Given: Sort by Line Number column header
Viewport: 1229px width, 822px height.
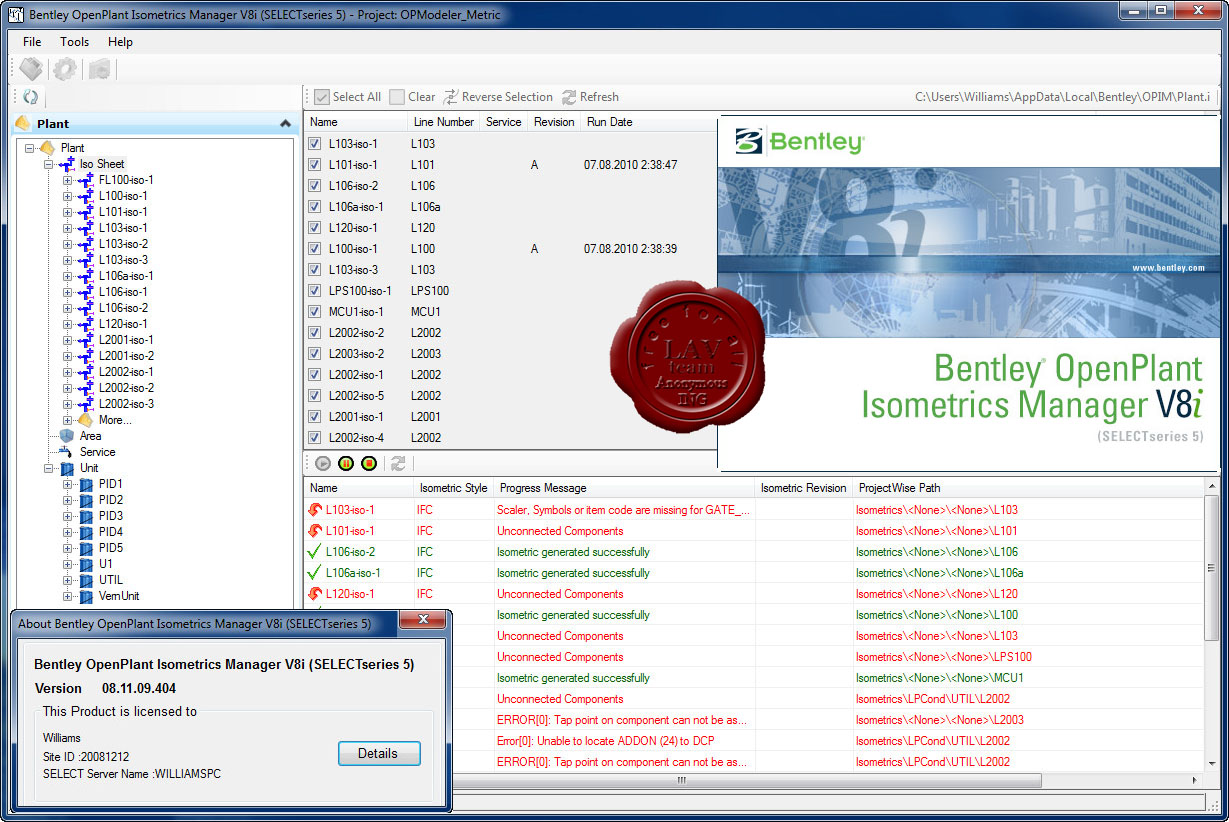Looking at the screenshot, I should [x=443, y=122].
